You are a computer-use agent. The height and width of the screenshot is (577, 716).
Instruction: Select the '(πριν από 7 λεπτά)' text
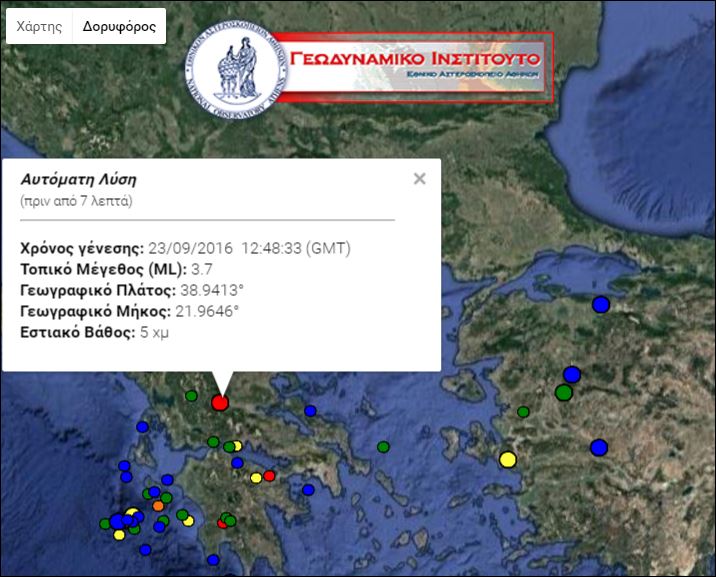76,201
